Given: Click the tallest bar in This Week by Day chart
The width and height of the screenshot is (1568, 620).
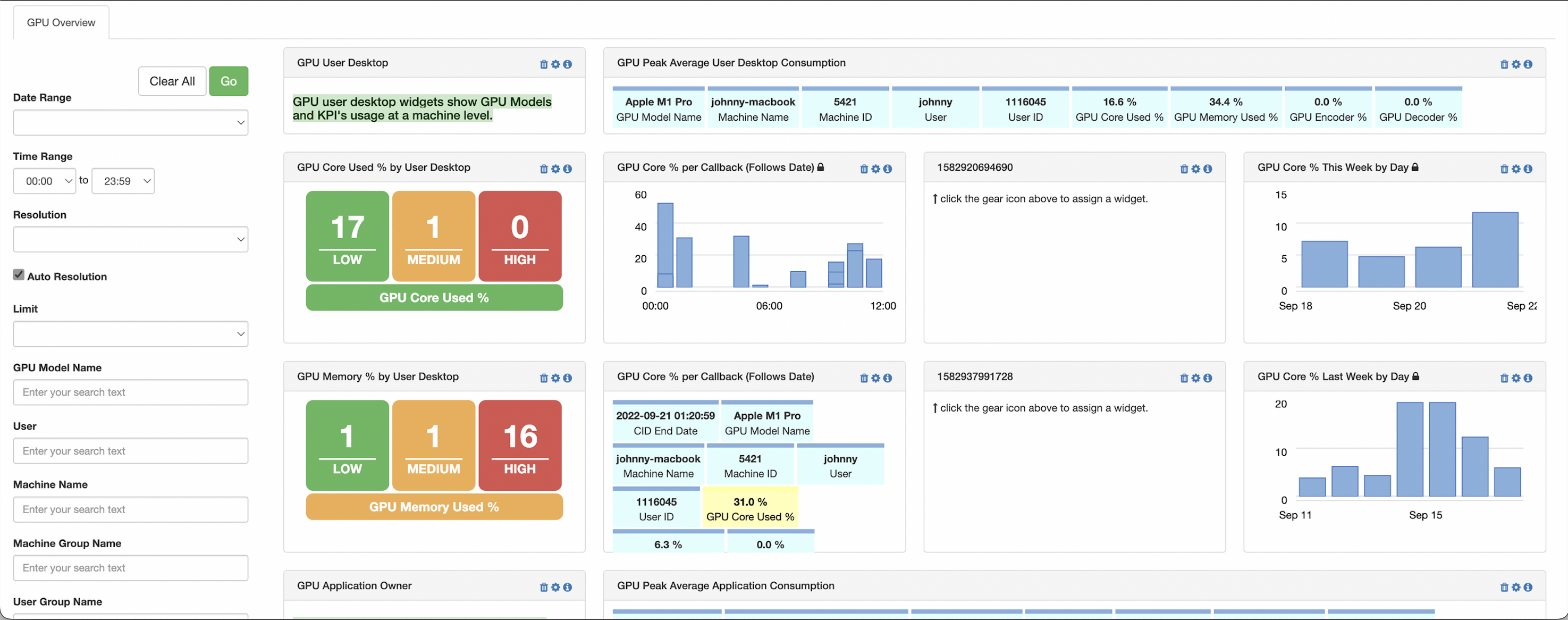Looking at the screenshot, I should coord(1495,250).
